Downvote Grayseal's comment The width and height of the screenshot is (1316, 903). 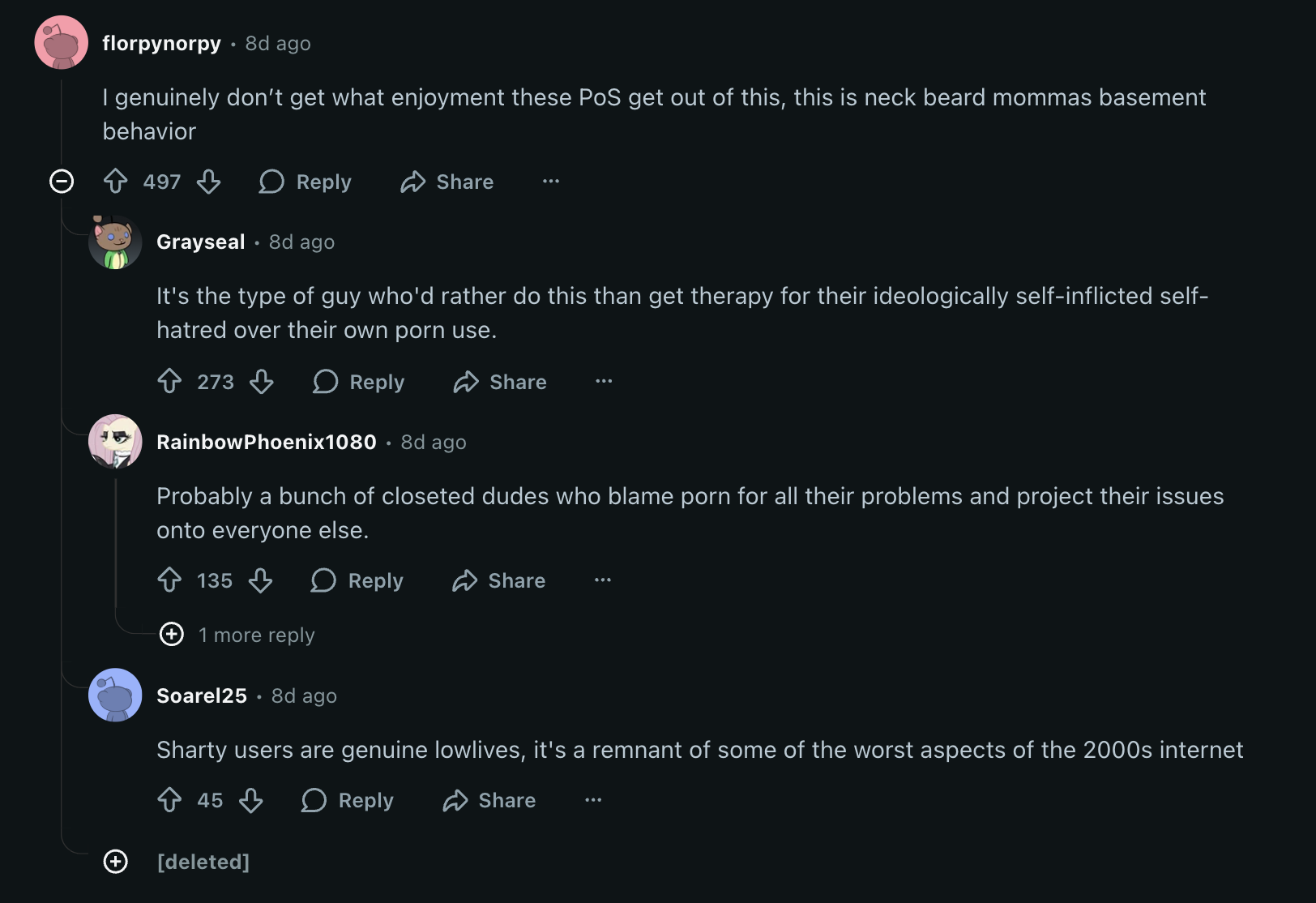coord(262,381)
